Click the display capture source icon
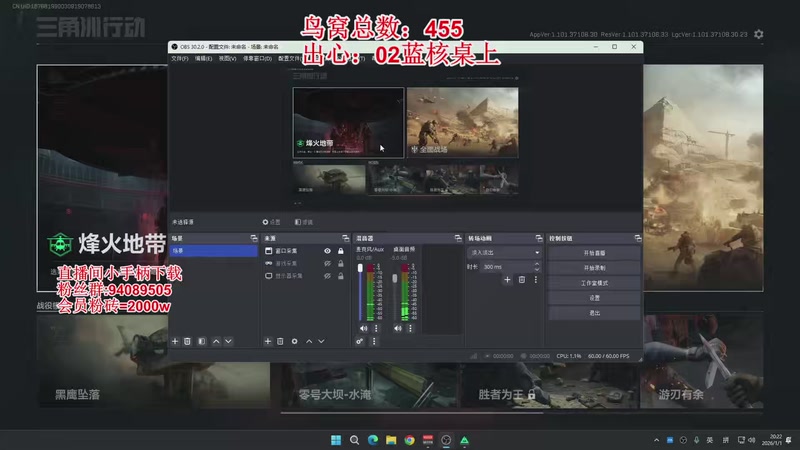This screenshot has width=800, height=450. coord(268,276)
